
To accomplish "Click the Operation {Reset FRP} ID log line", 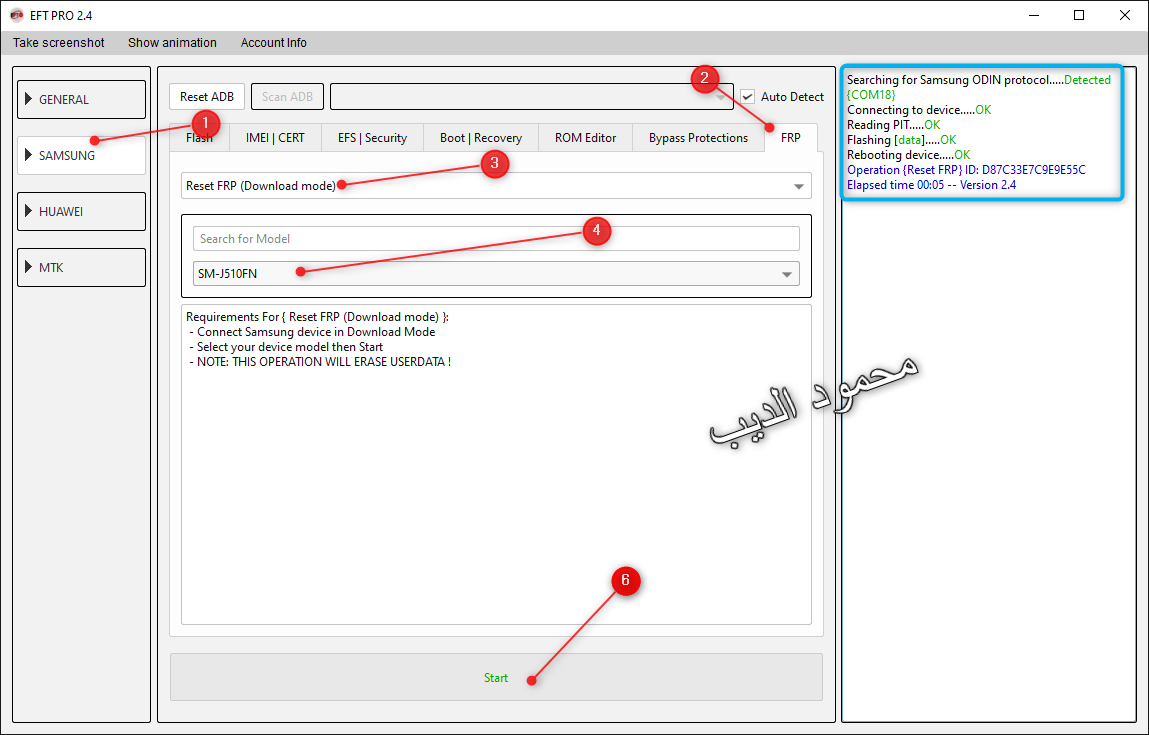I will pos(967,170).
